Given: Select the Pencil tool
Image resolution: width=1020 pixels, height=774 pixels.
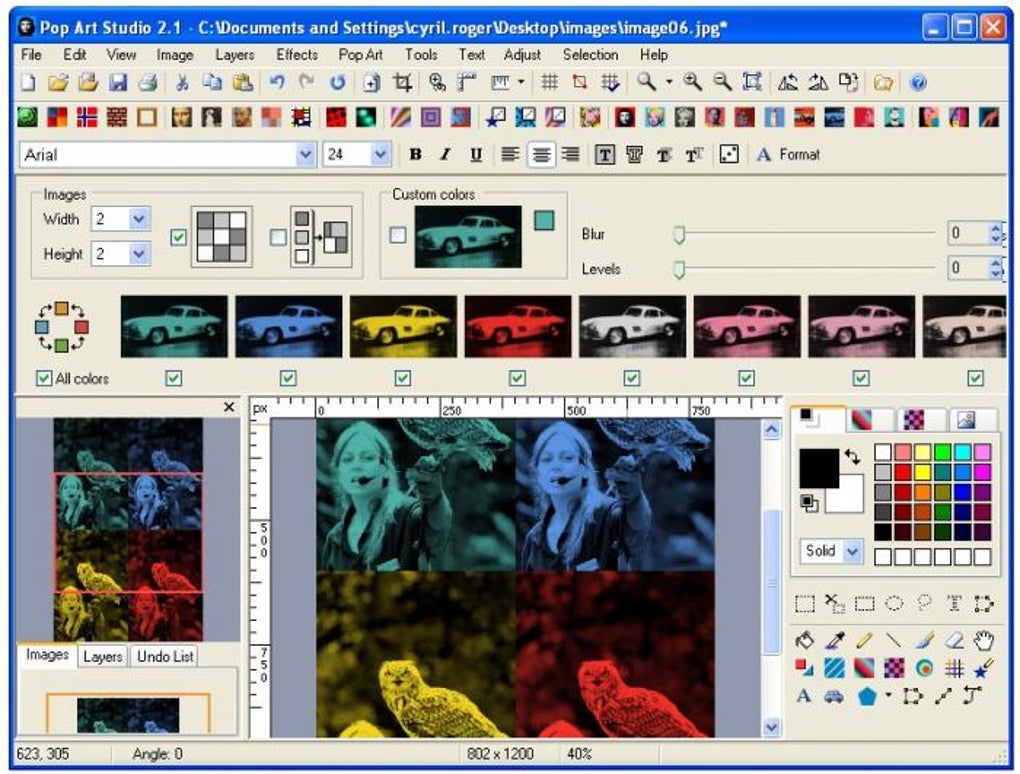Looking at the screenshot, I should click(x=864, y=641).
